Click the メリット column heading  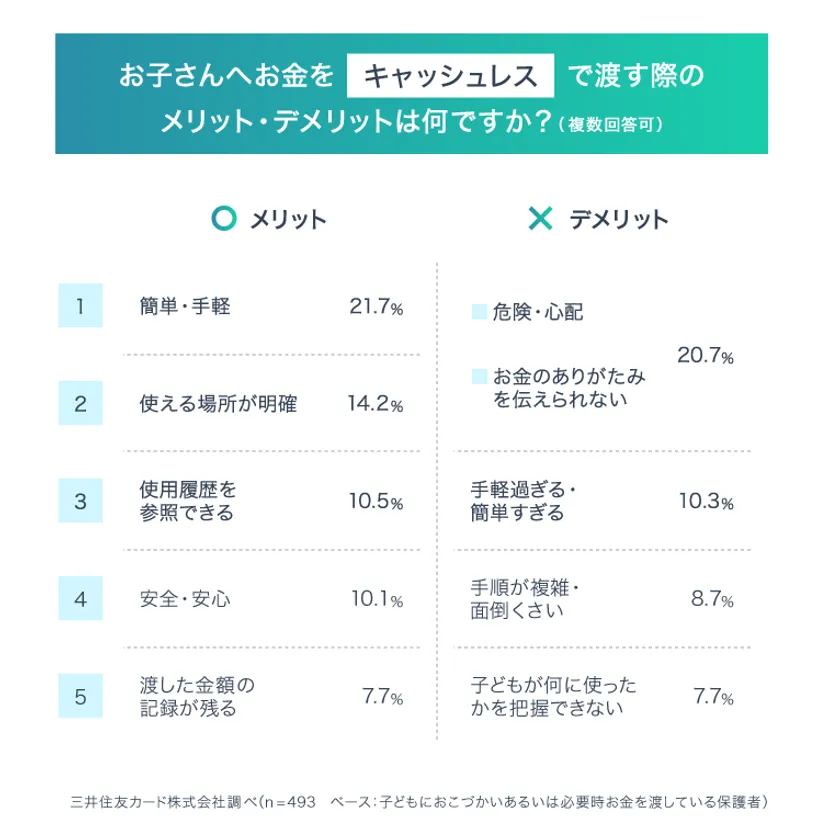coord(289,220)
